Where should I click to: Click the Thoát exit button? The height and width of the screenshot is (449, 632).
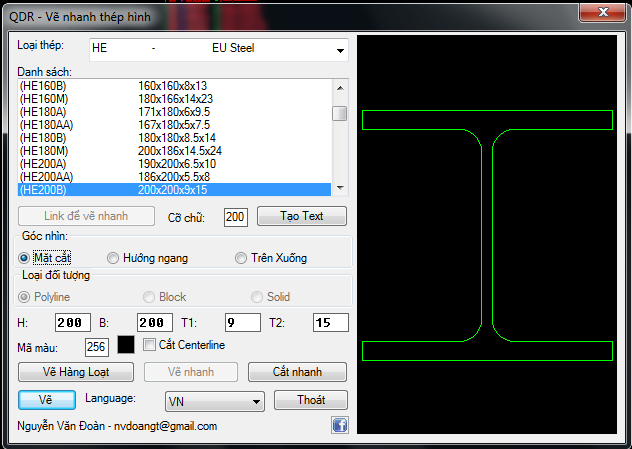[311, 400]
